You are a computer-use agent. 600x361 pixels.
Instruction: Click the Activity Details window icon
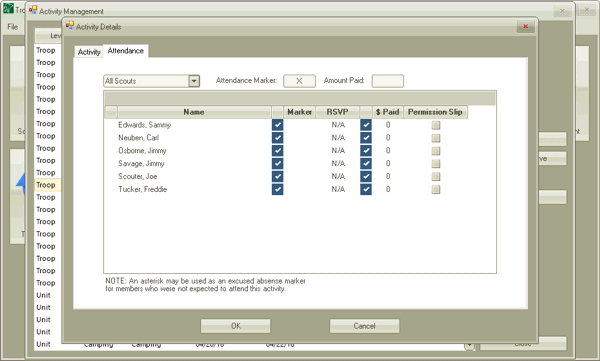point(70,26)
